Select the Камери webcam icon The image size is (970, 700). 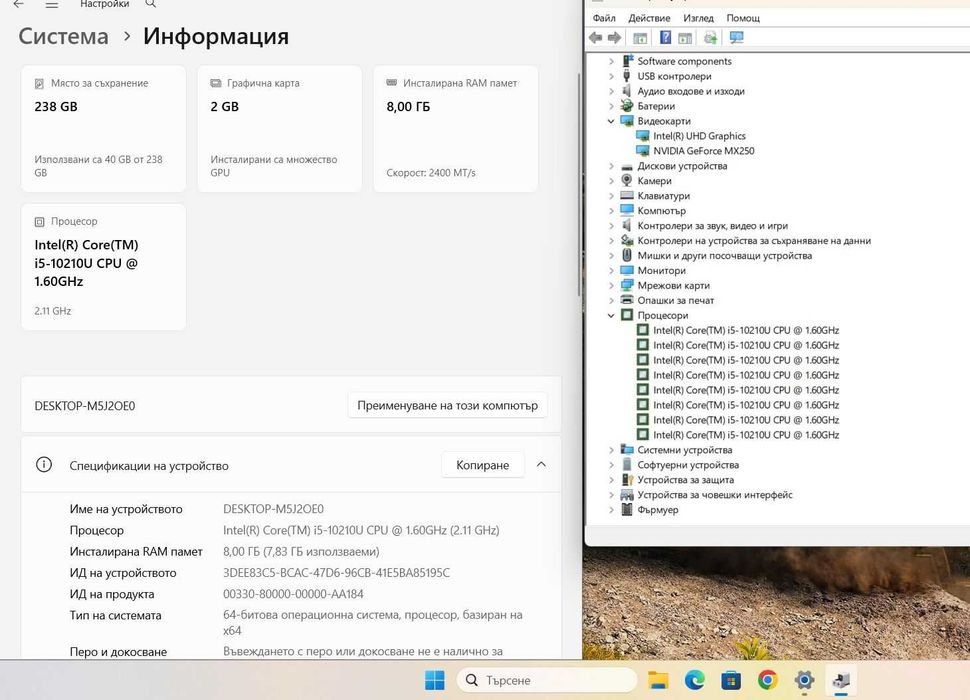point(627,181)
